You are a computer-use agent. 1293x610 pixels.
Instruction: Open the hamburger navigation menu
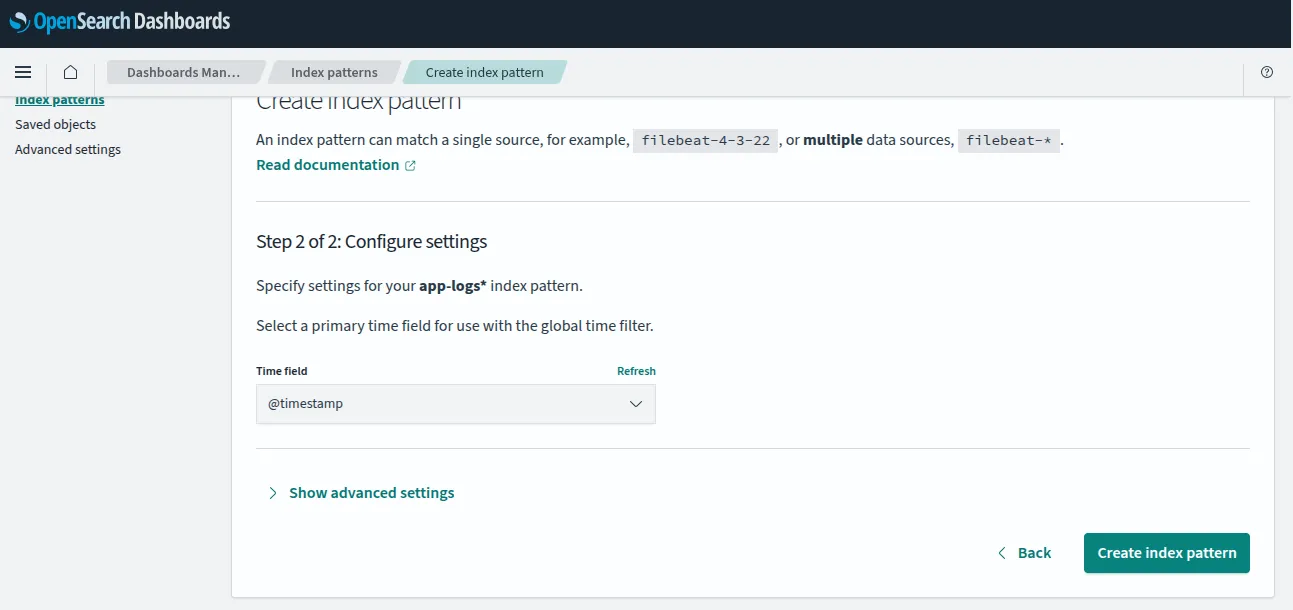(23, 72)
